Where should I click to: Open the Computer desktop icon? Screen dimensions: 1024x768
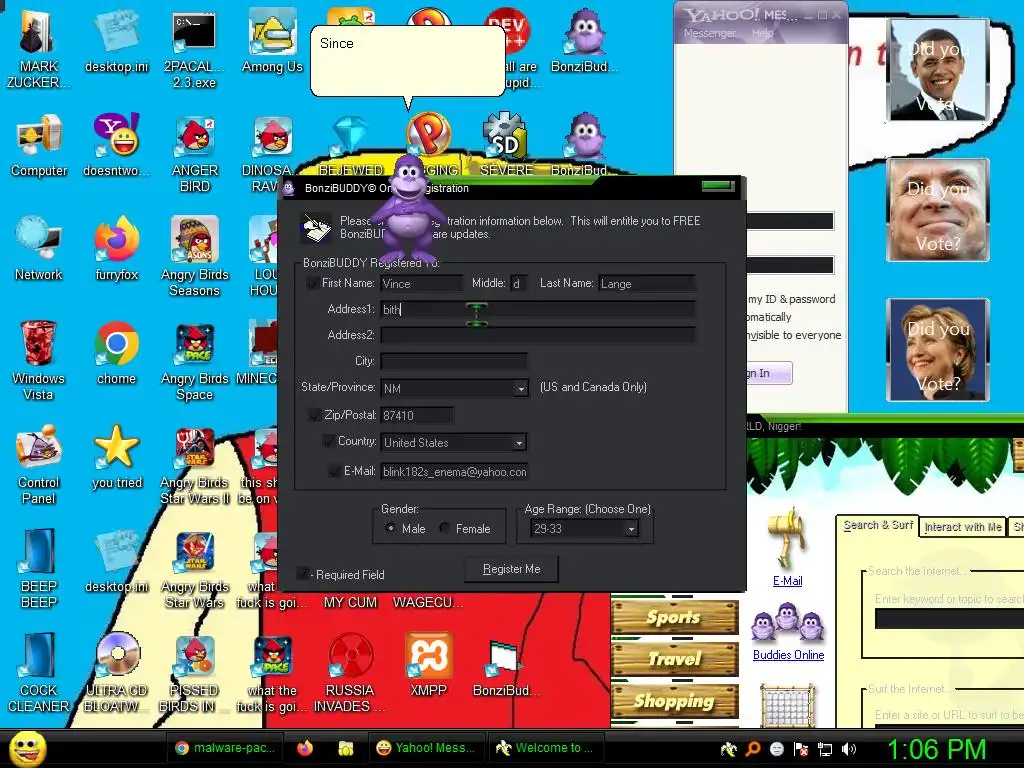click(39, 145)
